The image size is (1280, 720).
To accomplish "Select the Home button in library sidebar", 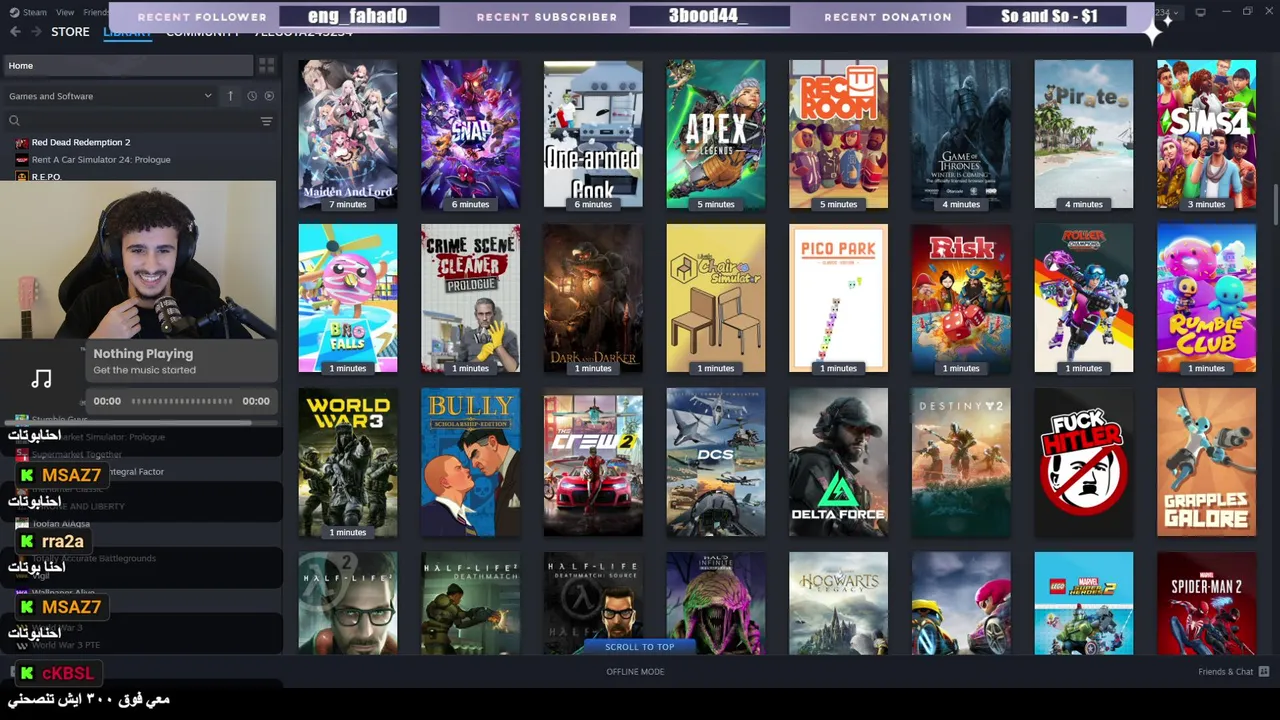I will [127, 65].
